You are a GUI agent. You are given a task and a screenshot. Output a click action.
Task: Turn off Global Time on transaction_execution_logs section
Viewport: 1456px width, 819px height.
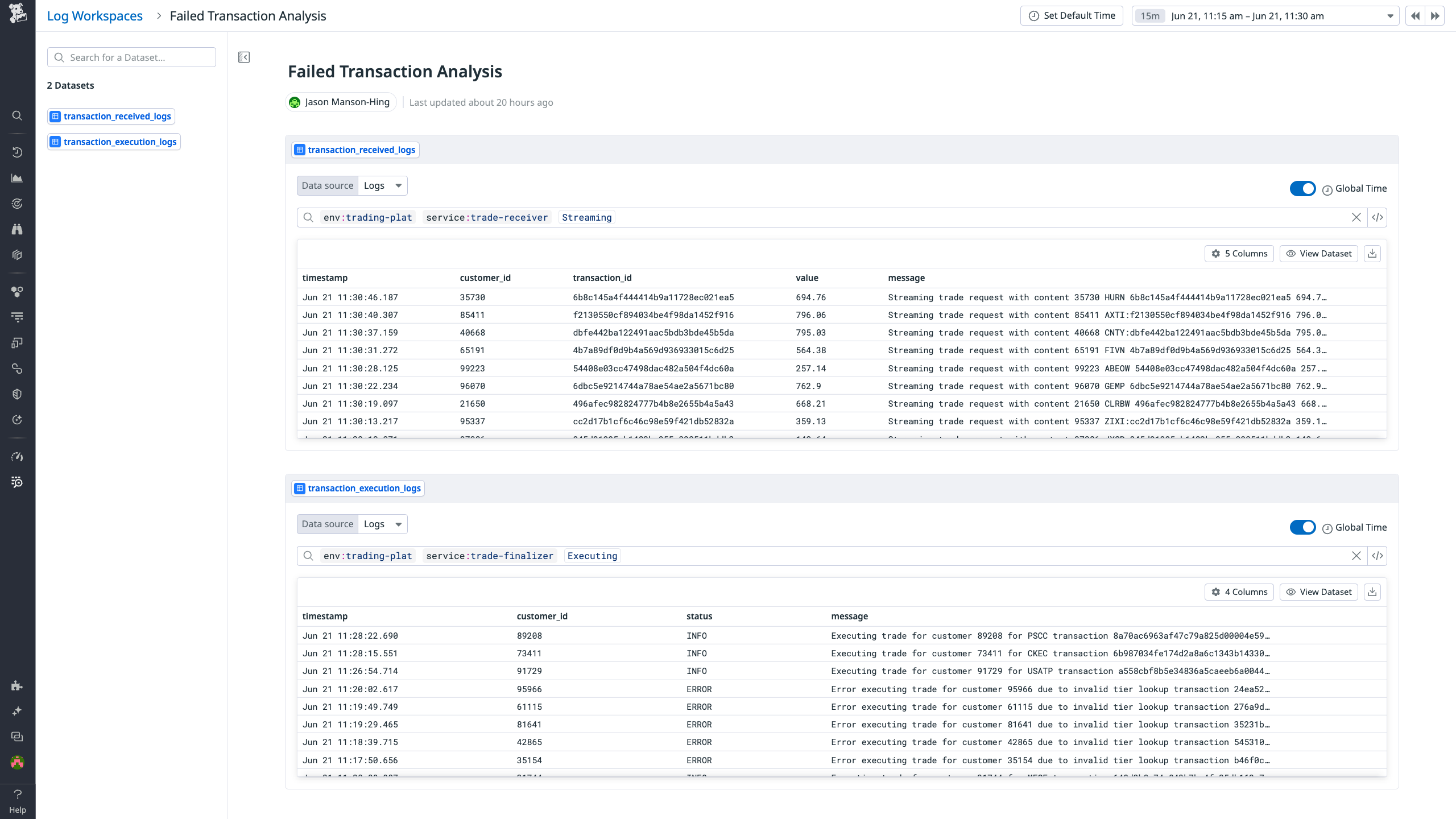pos(1303,527)
